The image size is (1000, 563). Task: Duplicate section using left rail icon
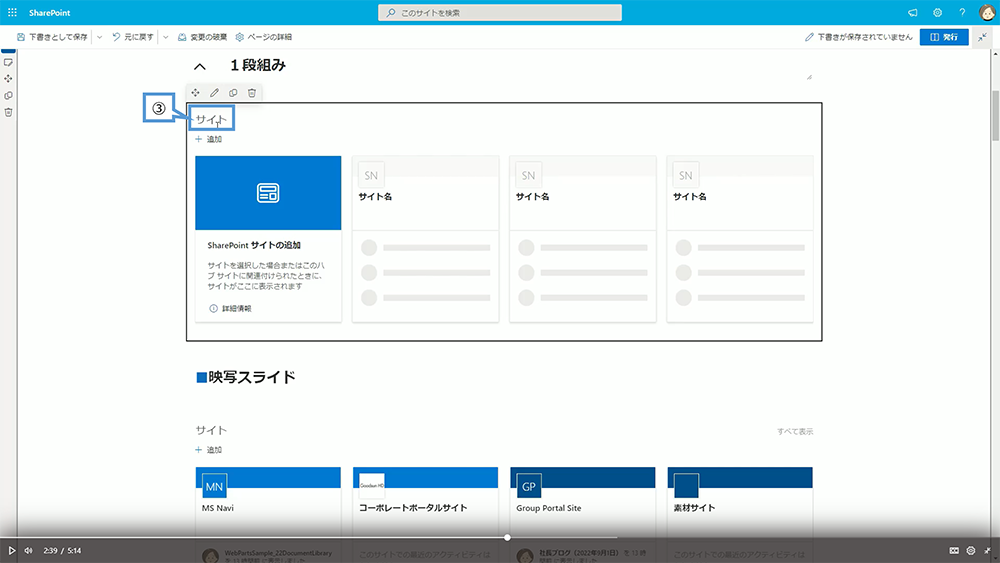coord(8,96)
